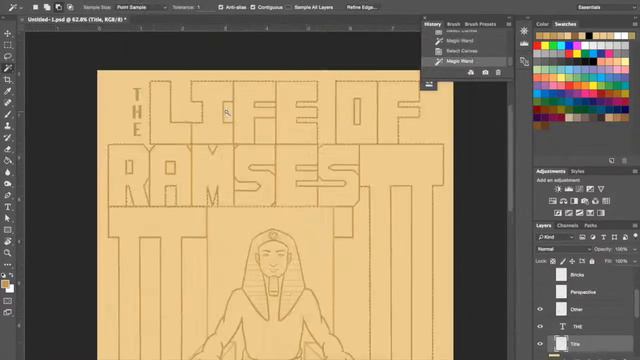640x360 pixels.
Task: Open the Adjustments panel menu
Action: (x=635, y=171)
